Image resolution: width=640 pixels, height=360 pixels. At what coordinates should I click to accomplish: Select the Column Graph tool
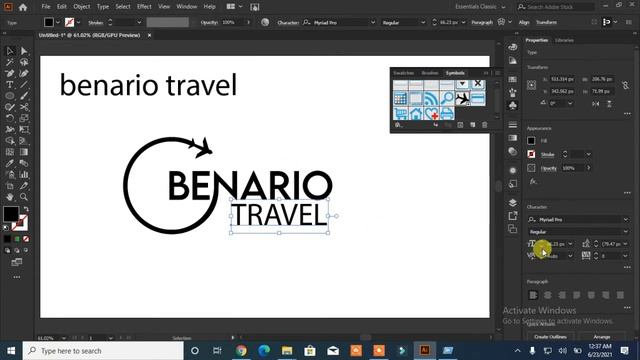(24, 175)
